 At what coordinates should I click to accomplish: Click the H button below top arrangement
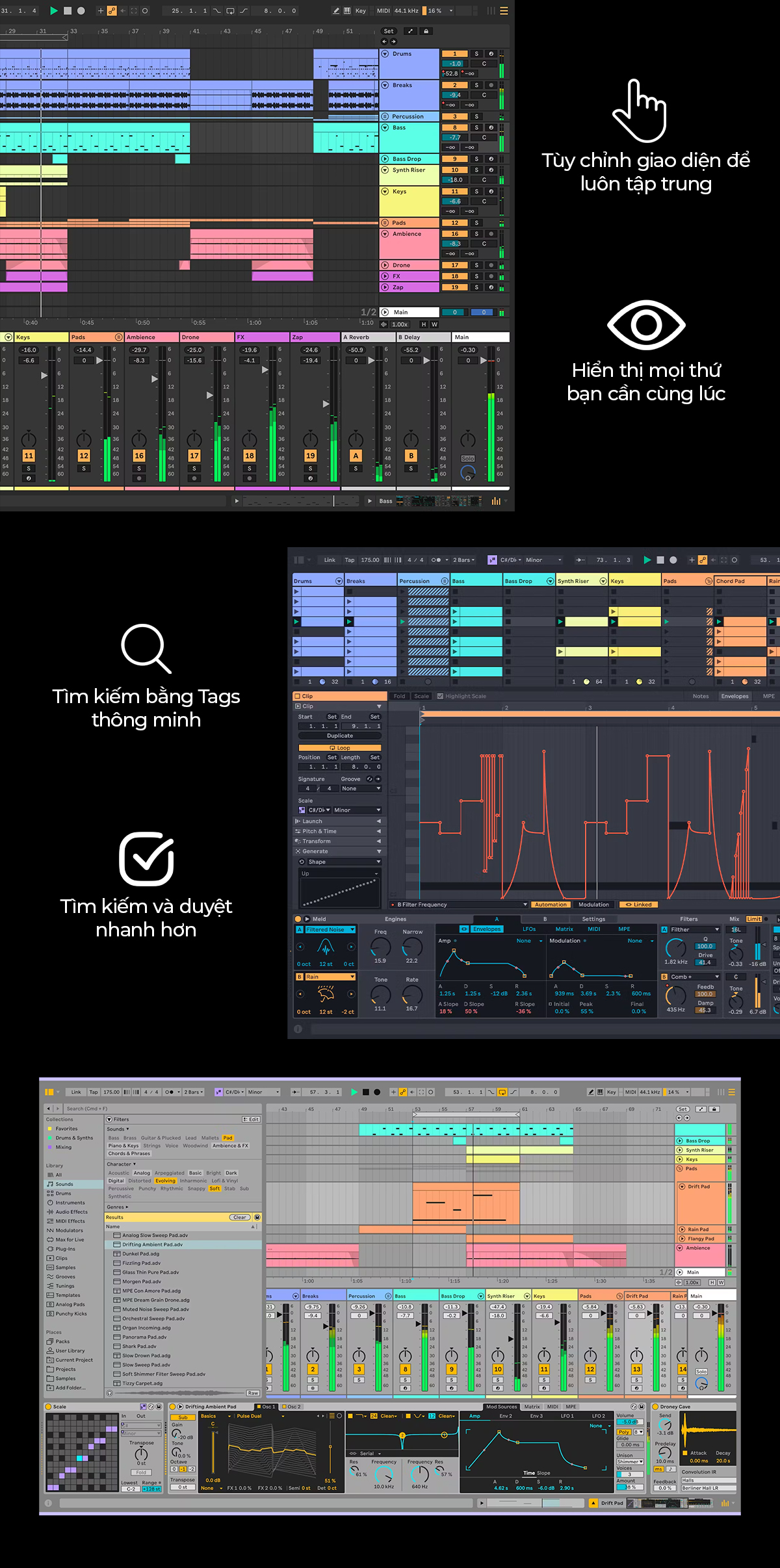(x=424, y=324)
